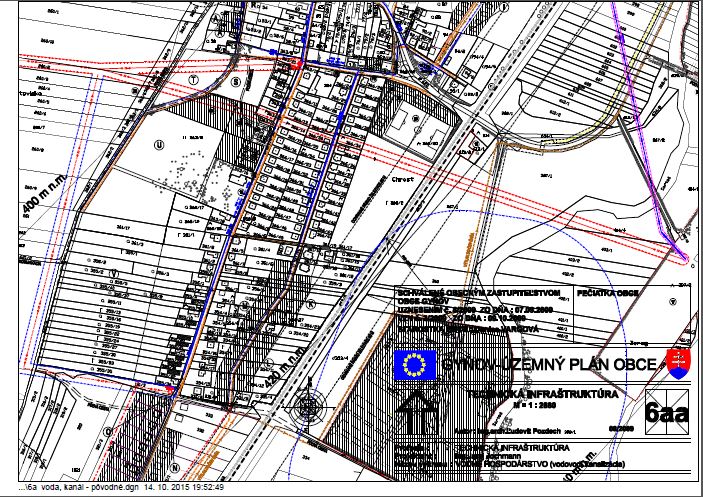Click the circled letter S zone marker
Image resolution: width=703 pixels, height=497 pixels.
[236, 82]
